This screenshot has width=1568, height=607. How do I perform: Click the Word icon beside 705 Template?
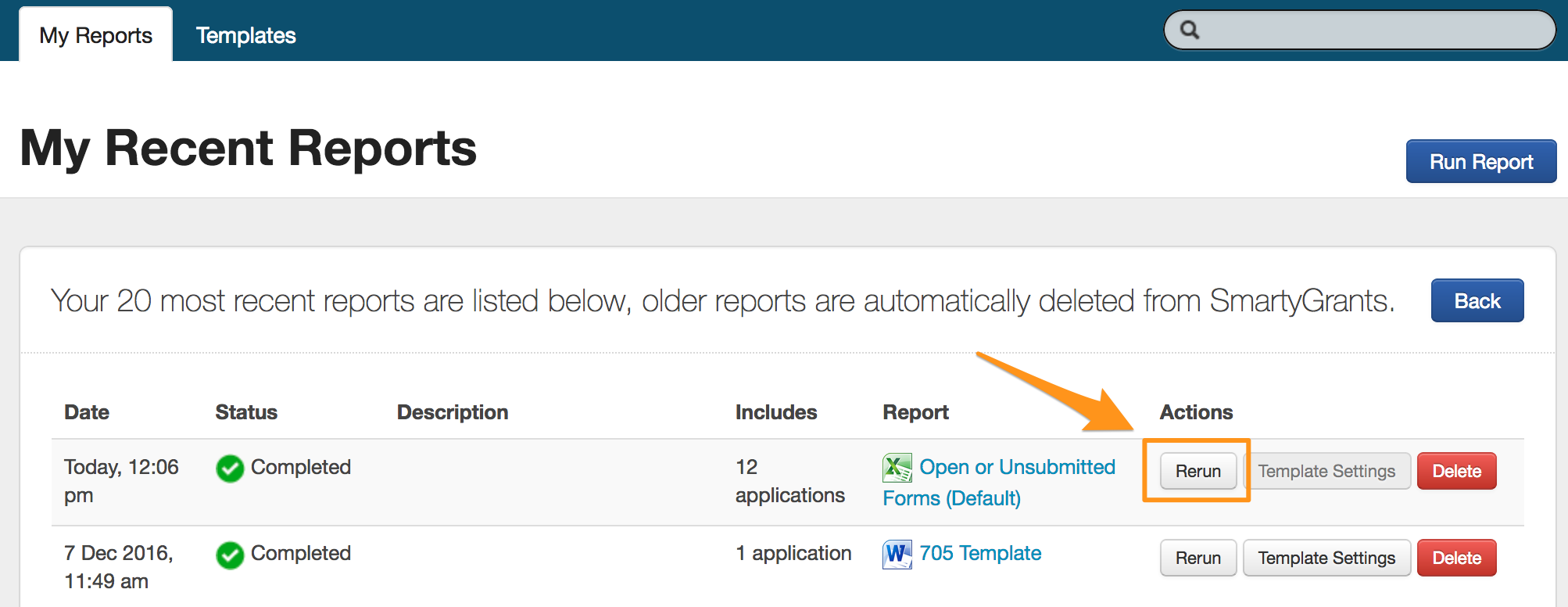(x=897, y=555)
